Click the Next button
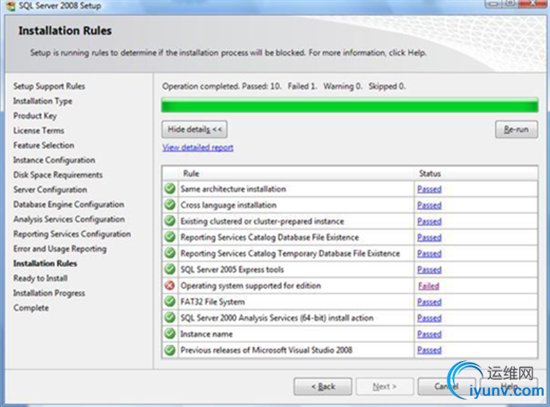The height and width of the screenshot is (407, 550). 384,387
